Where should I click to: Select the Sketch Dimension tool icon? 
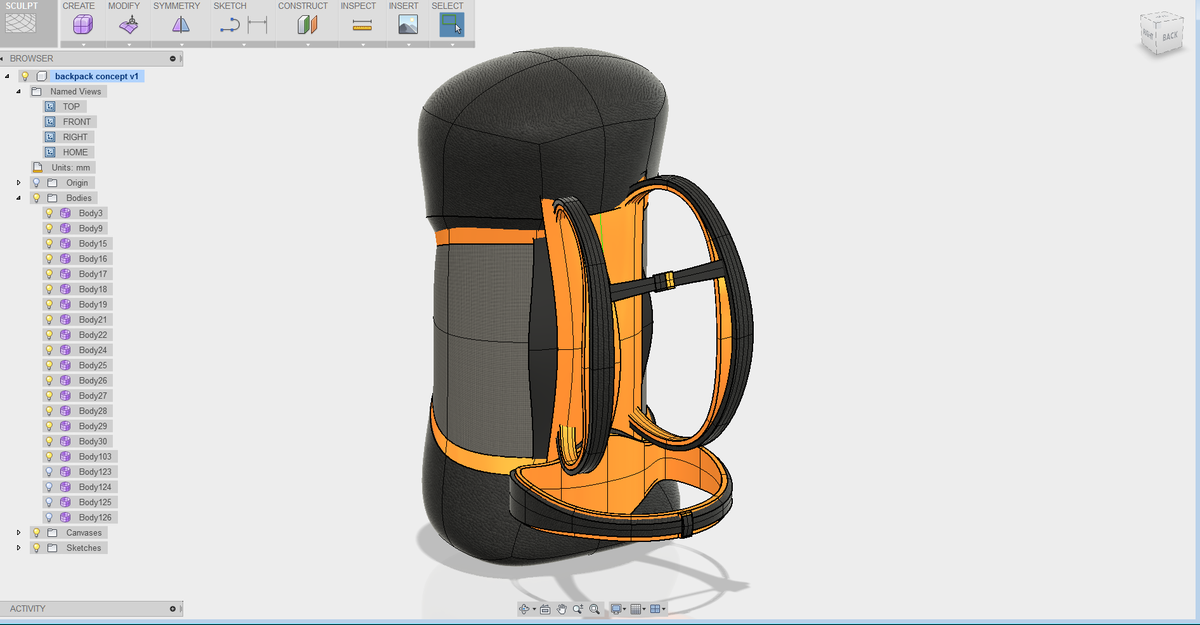click(x=258, y=26)
